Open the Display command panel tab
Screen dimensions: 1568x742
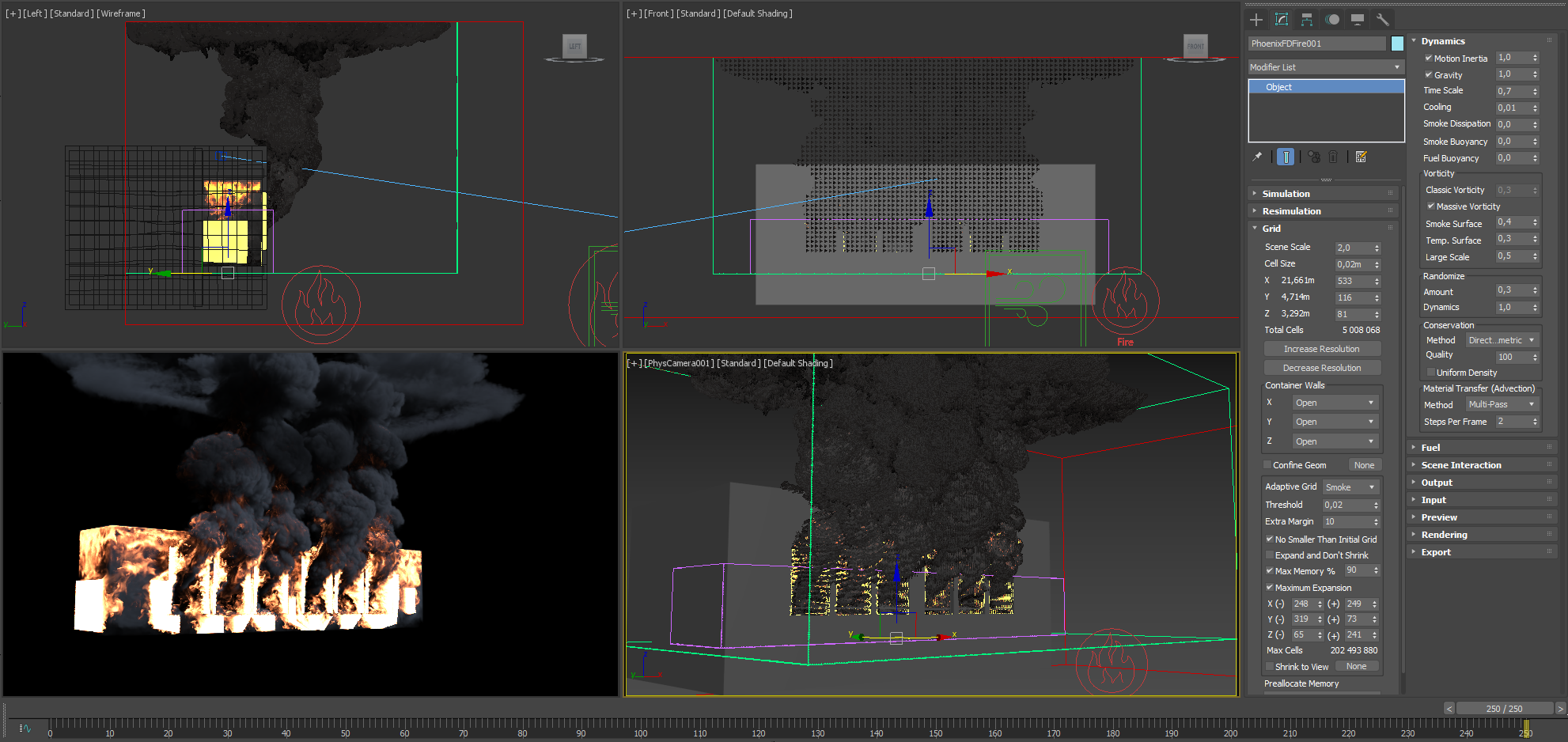1358,20
